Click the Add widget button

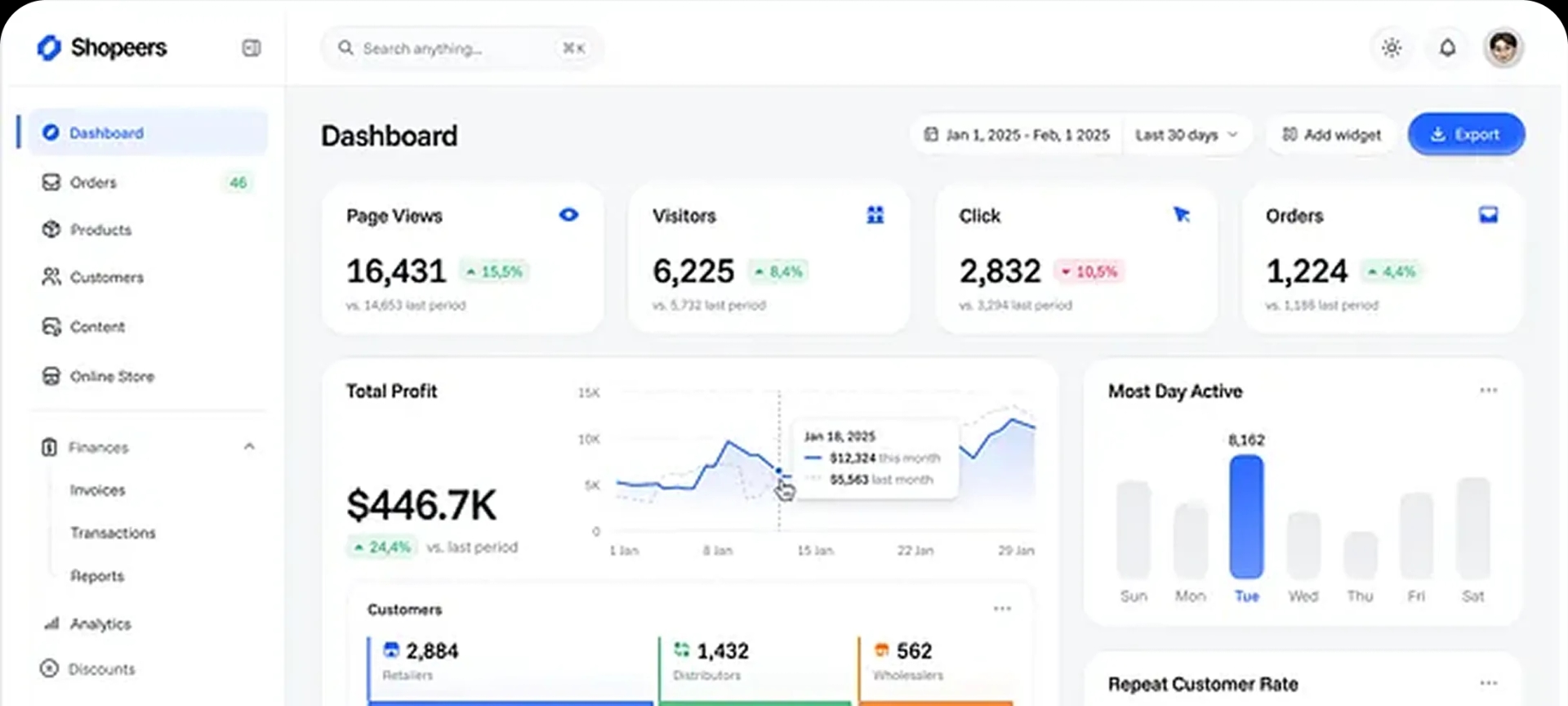tap(1331, 135)
